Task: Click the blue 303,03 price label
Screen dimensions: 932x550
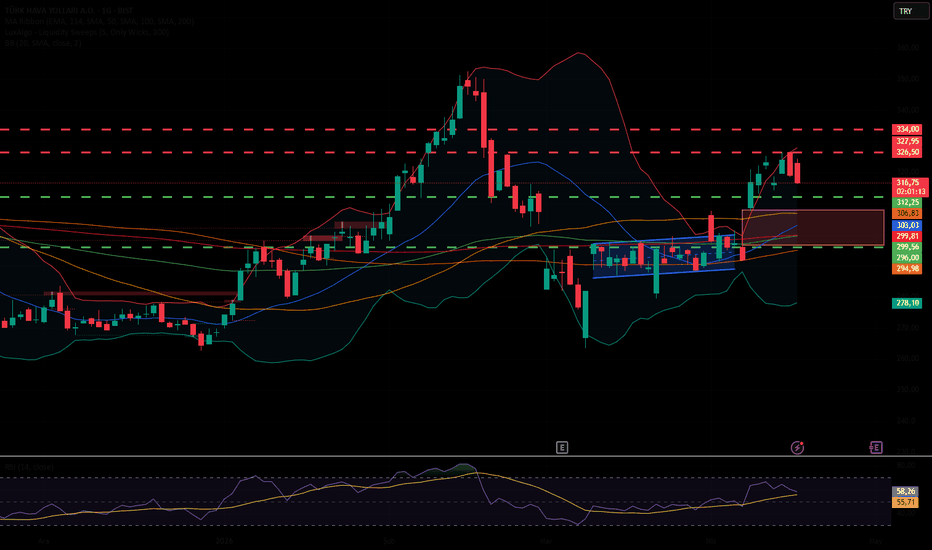Action: (x=907, y=225)
